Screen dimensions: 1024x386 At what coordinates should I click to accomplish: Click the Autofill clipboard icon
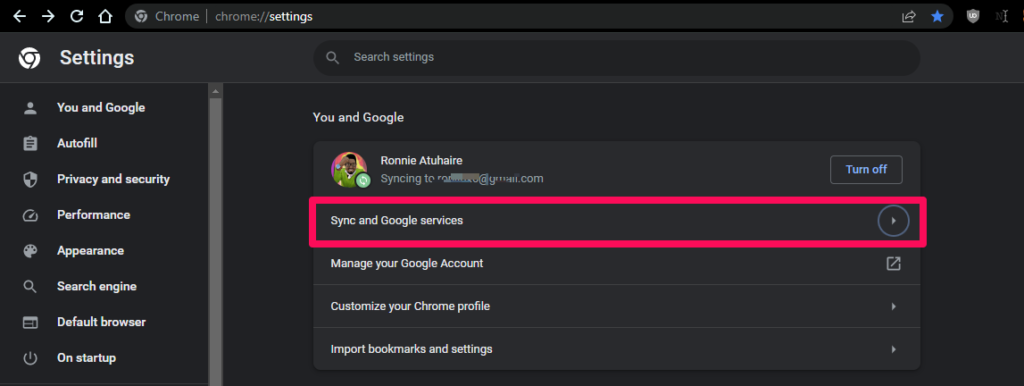[30, 143]
